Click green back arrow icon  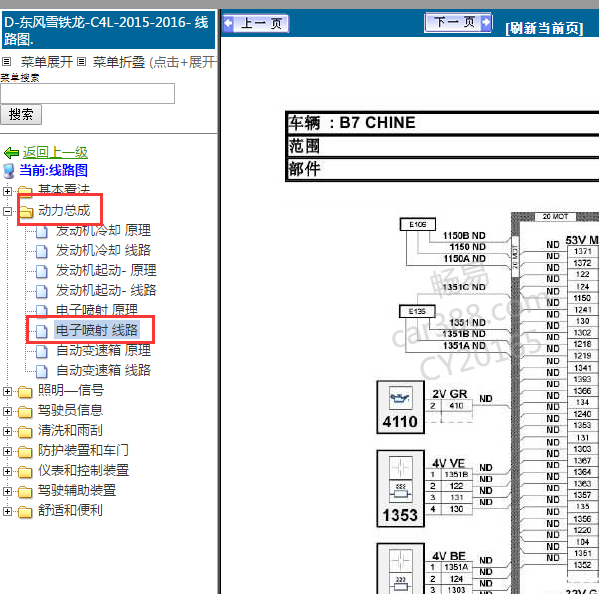(11, 153)
